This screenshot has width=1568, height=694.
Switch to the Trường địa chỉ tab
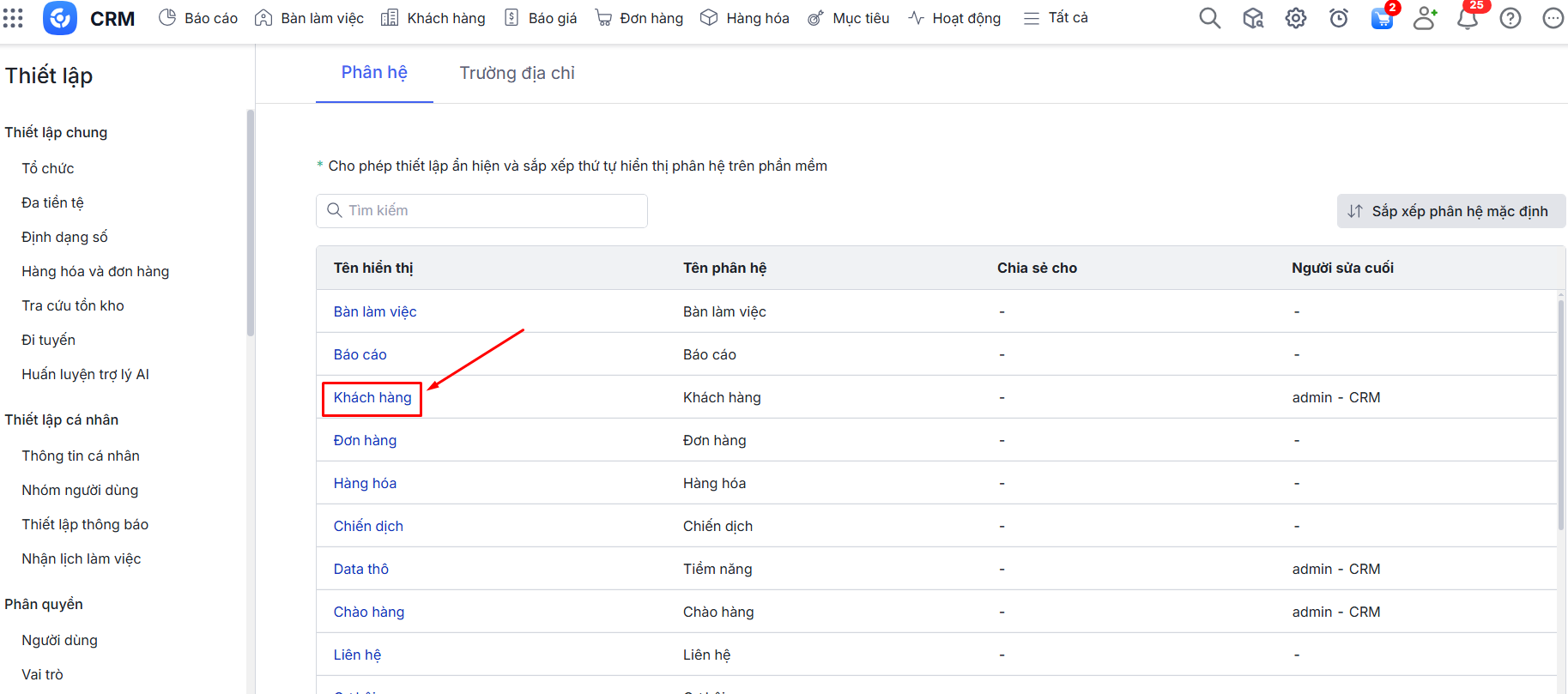tap(517, 73)
